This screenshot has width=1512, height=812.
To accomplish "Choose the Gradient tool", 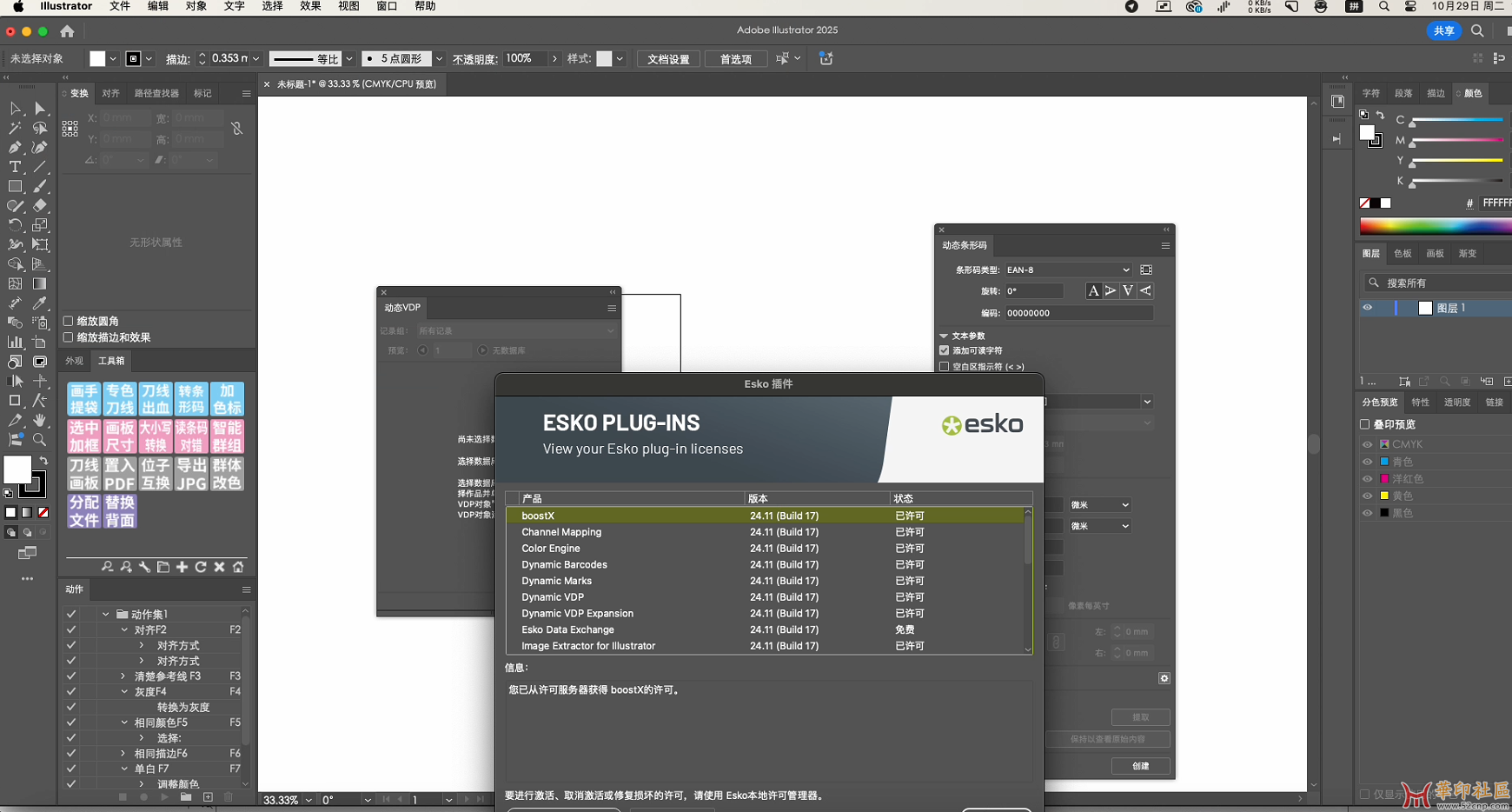I will (40, 283).
